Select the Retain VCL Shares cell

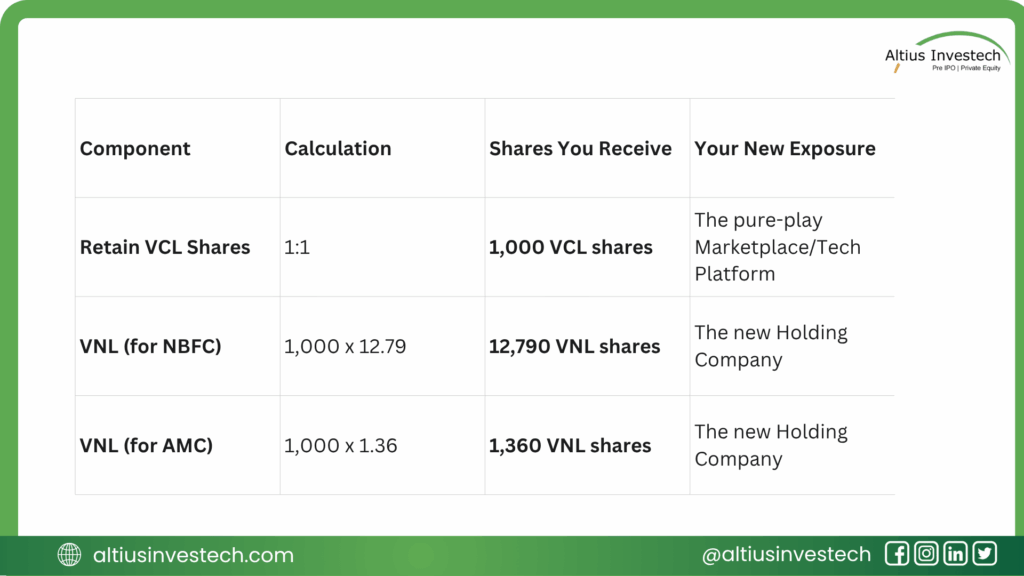165,247
